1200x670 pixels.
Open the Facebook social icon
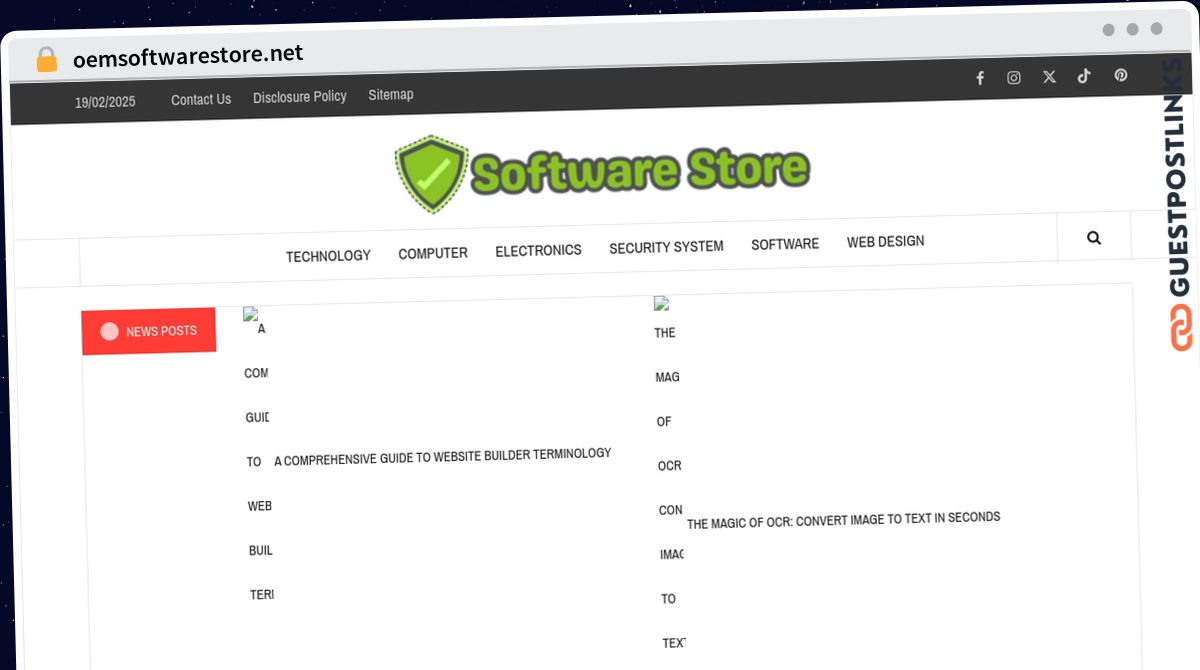click(x=980, y=78)
